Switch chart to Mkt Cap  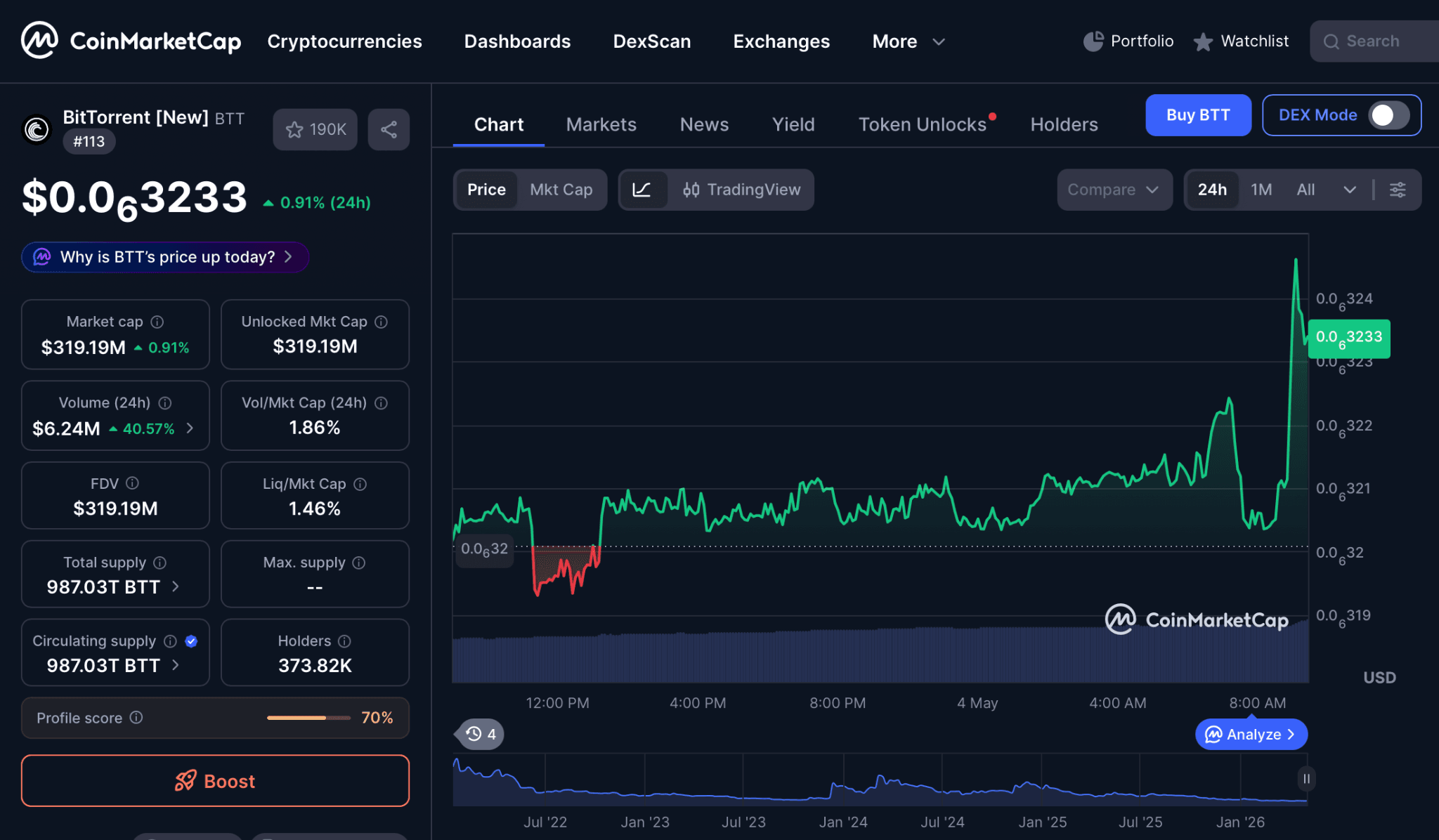pos(561,190)
